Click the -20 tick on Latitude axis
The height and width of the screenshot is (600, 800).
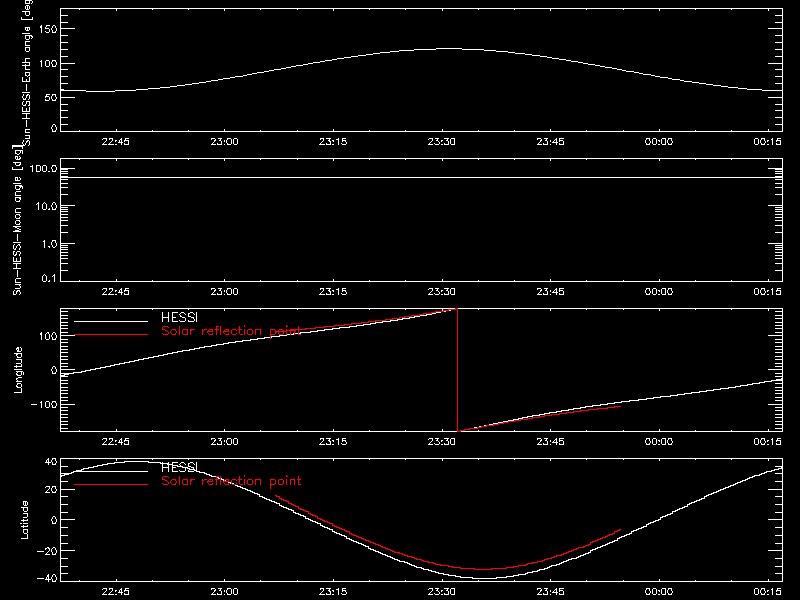47,551
